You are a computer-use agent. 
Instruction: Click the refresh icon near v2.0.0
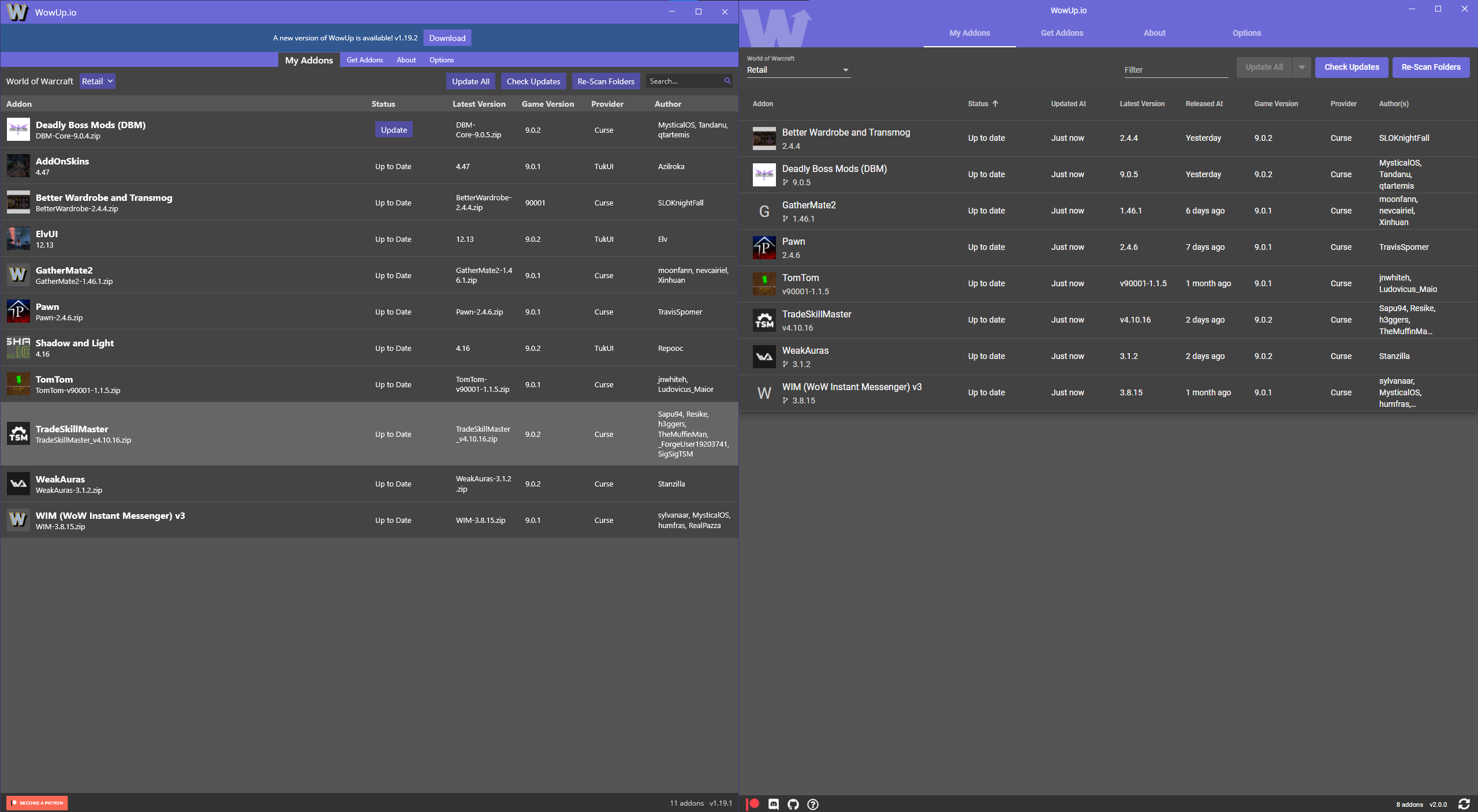1465,804
